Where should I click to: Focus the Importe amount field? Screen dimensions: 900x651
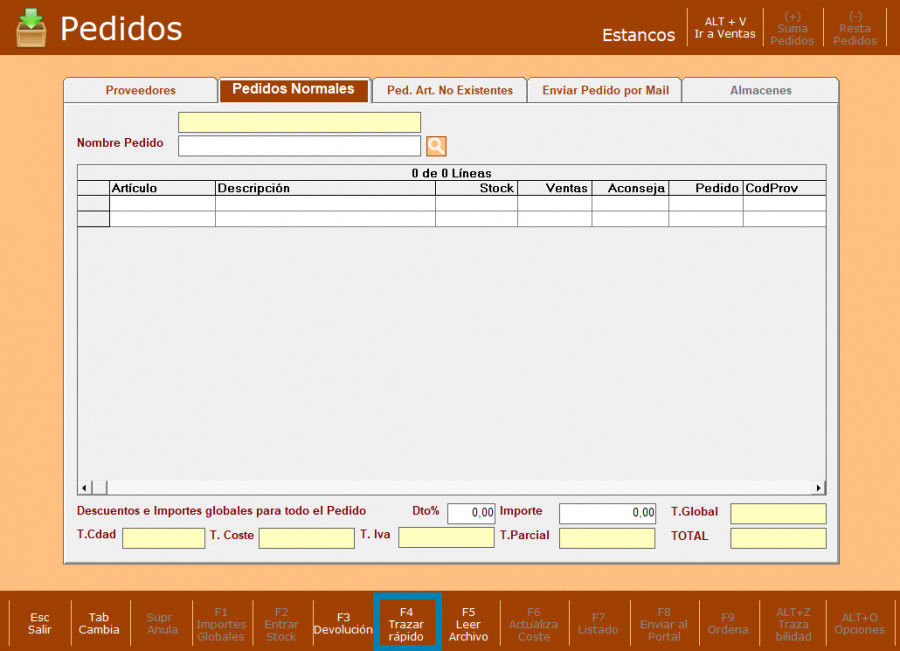point(607,513)
